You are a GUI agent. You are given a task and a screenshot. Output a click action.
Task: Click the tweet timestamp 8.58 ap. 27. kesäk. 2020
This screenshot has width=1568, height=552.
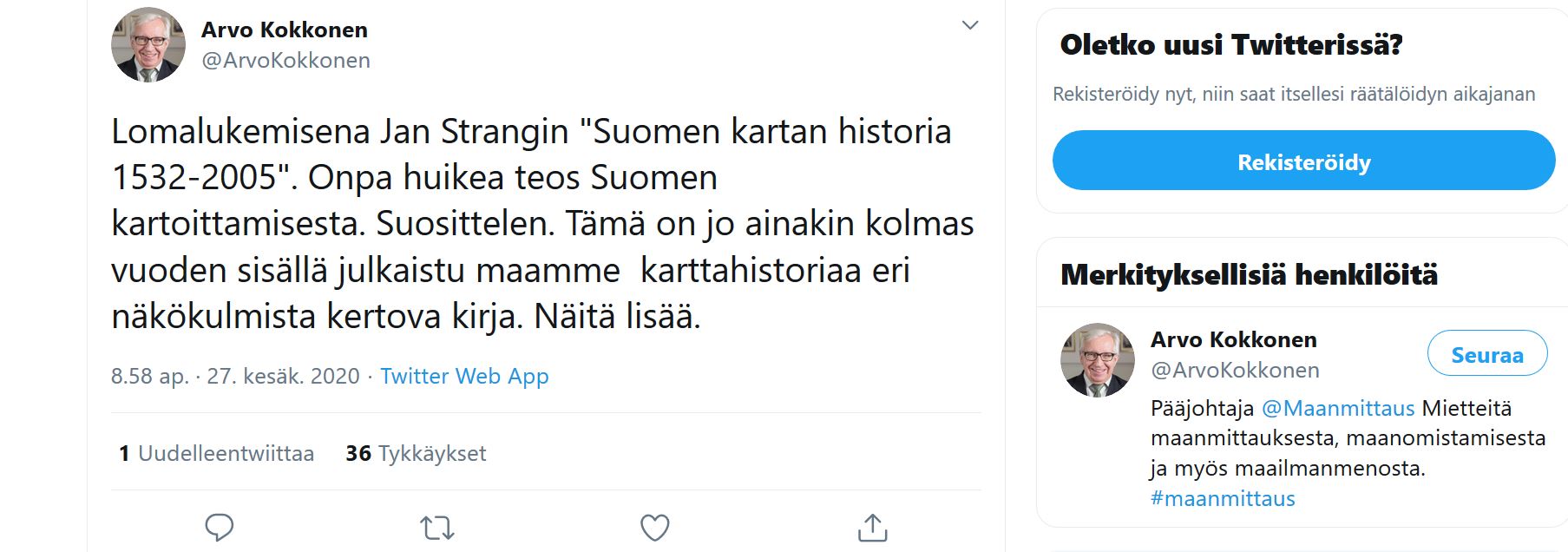235,376
